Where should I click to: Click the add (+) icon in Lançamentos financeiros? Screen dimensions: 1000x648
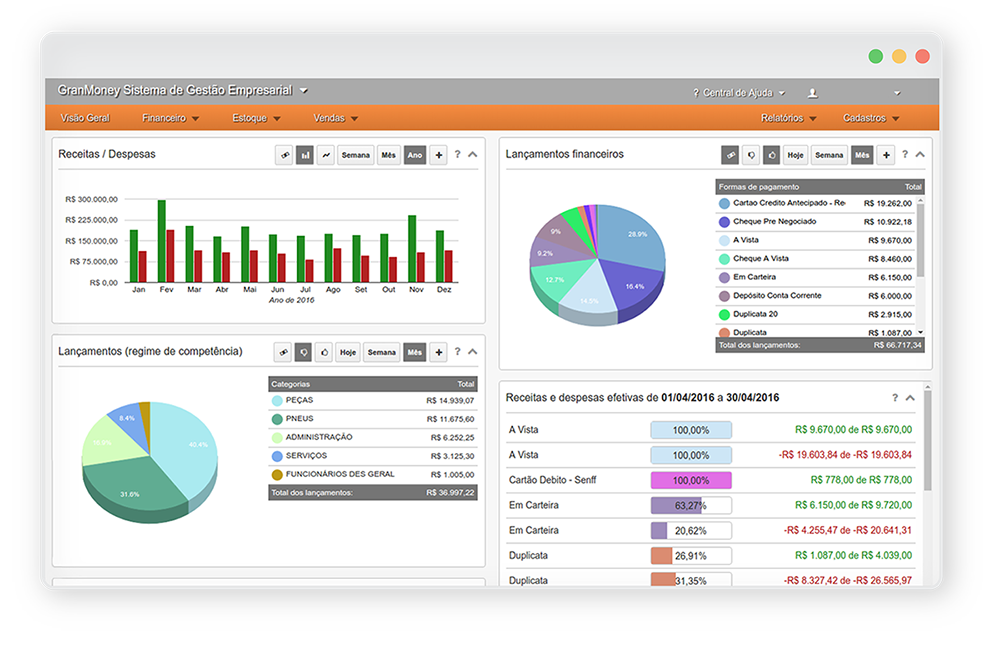pos(884,155)
